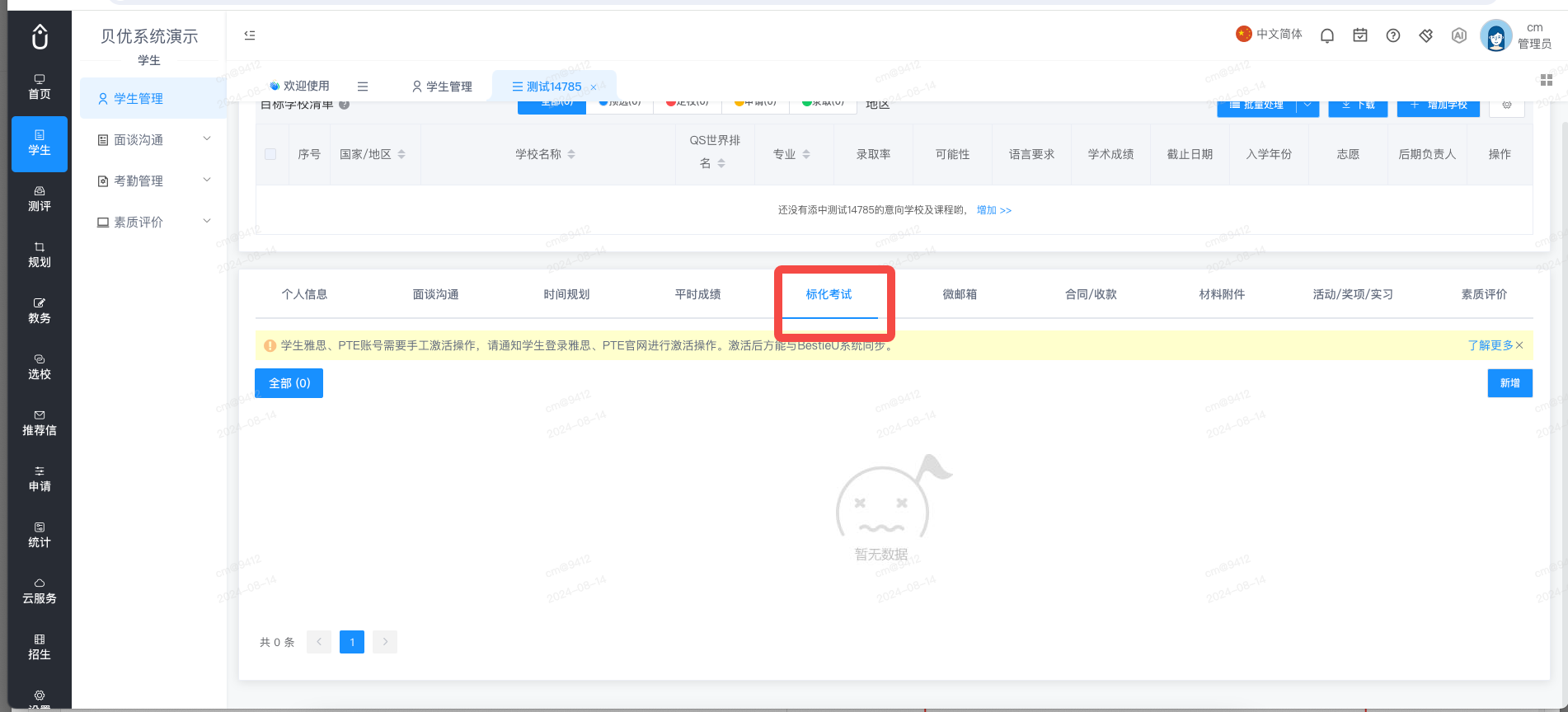Image resolution: width=1568 pixels, height=712 pixels.
Task: Expand the 面谈沟通 sidebar submenu
Action: [153, 139]
